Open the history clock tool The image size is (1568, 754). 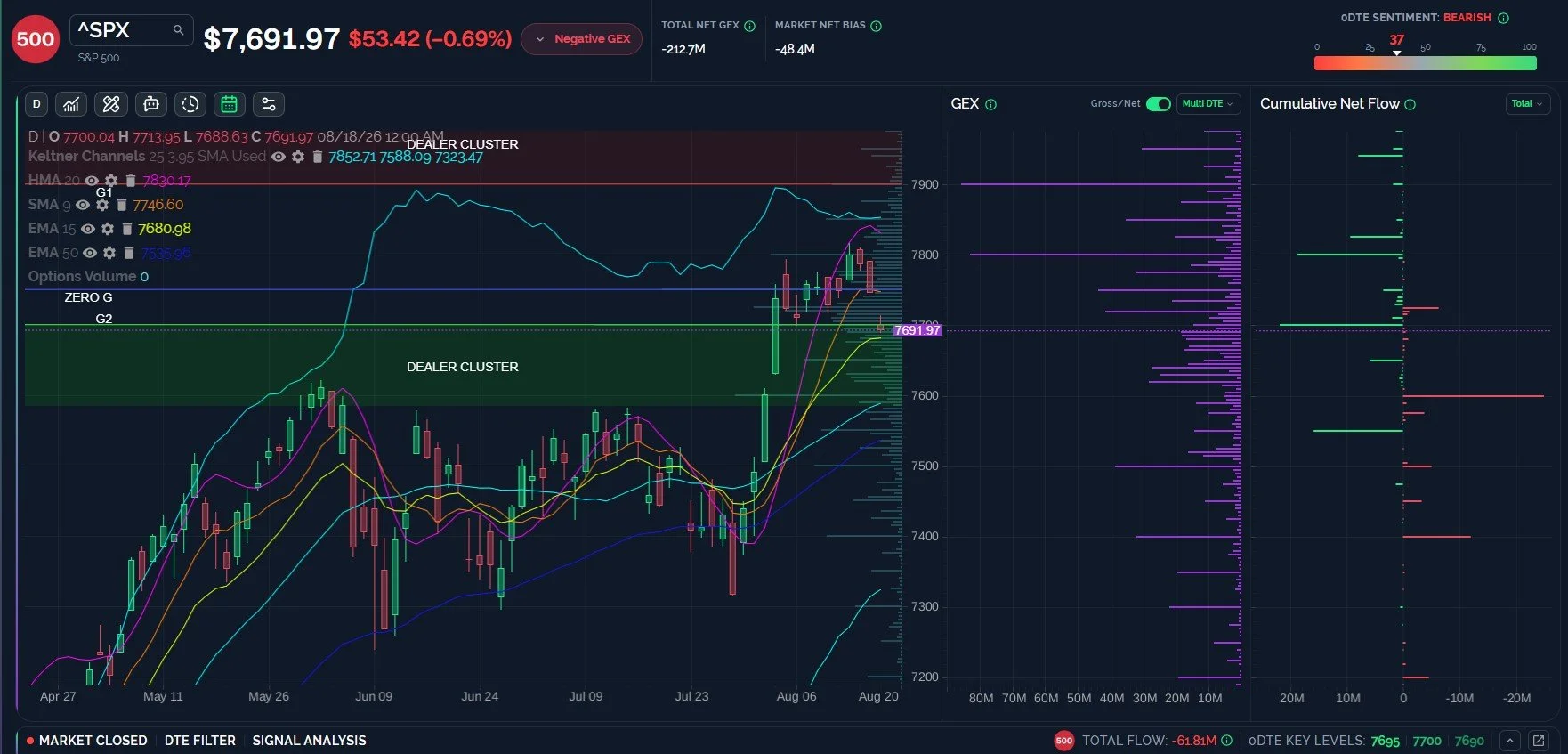coord(190,104)
